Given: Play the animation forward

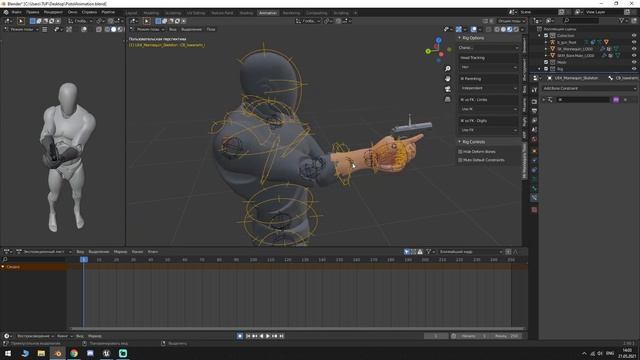Looking at the screenshot, I should pos(268,336).
